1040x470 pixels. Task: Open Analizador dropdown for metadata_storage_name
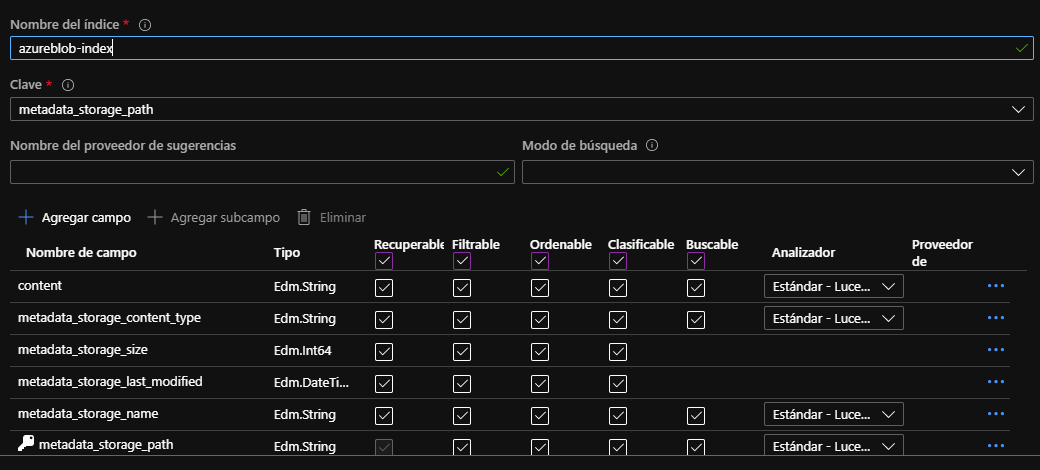point(834,414)
